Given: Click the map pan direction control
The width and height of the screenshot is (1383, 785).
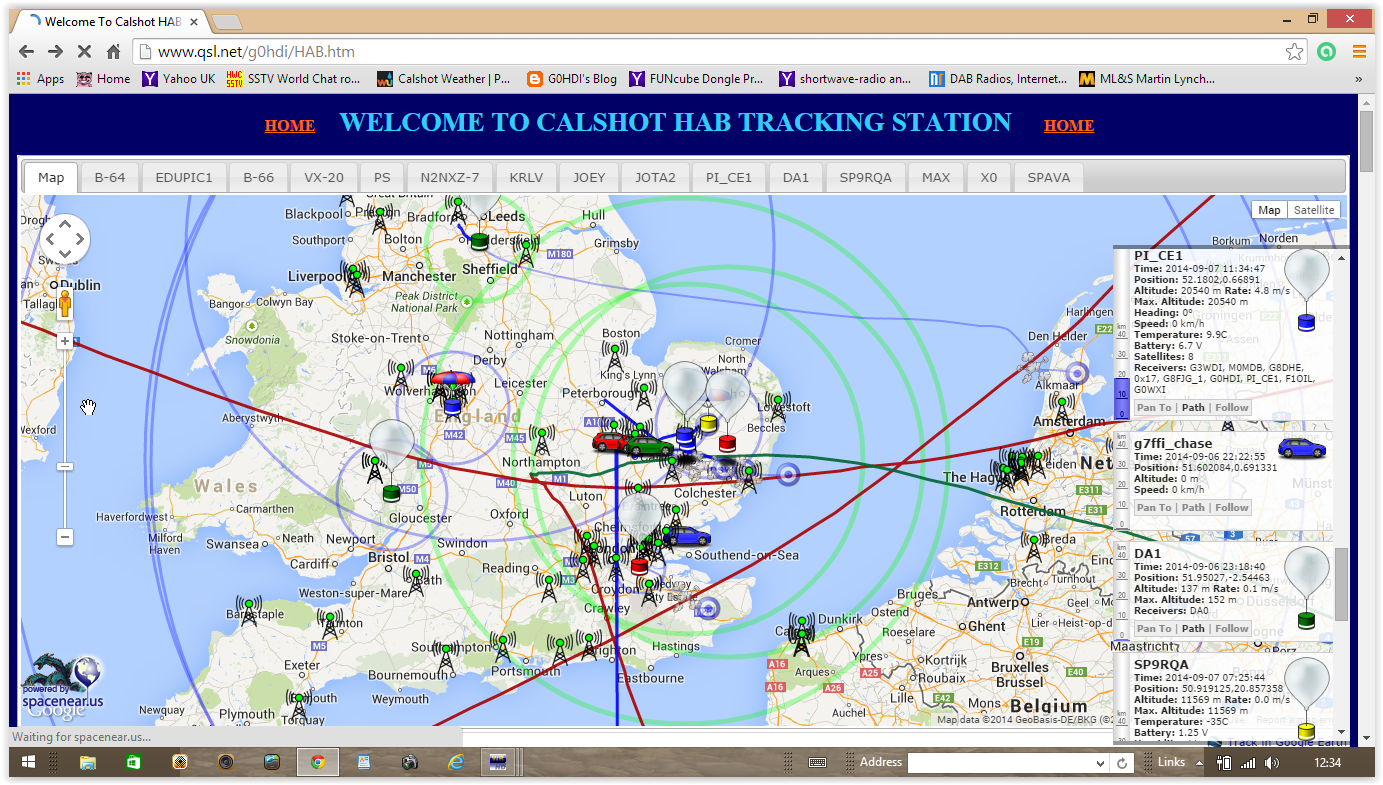Looking at the screenshot, I should pyautogui.click(x=65, y=238).
